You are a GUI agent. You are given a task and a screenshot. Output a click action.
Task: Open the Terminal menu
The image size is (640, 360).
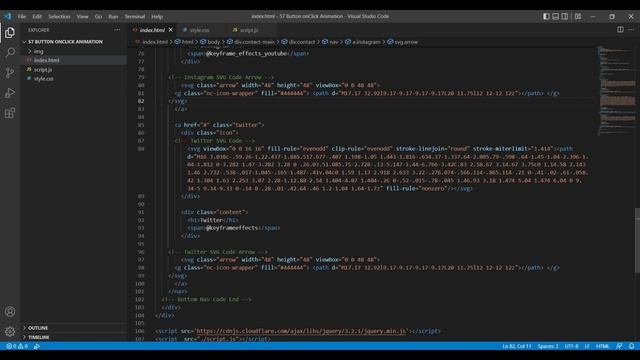tap(135, 16)
